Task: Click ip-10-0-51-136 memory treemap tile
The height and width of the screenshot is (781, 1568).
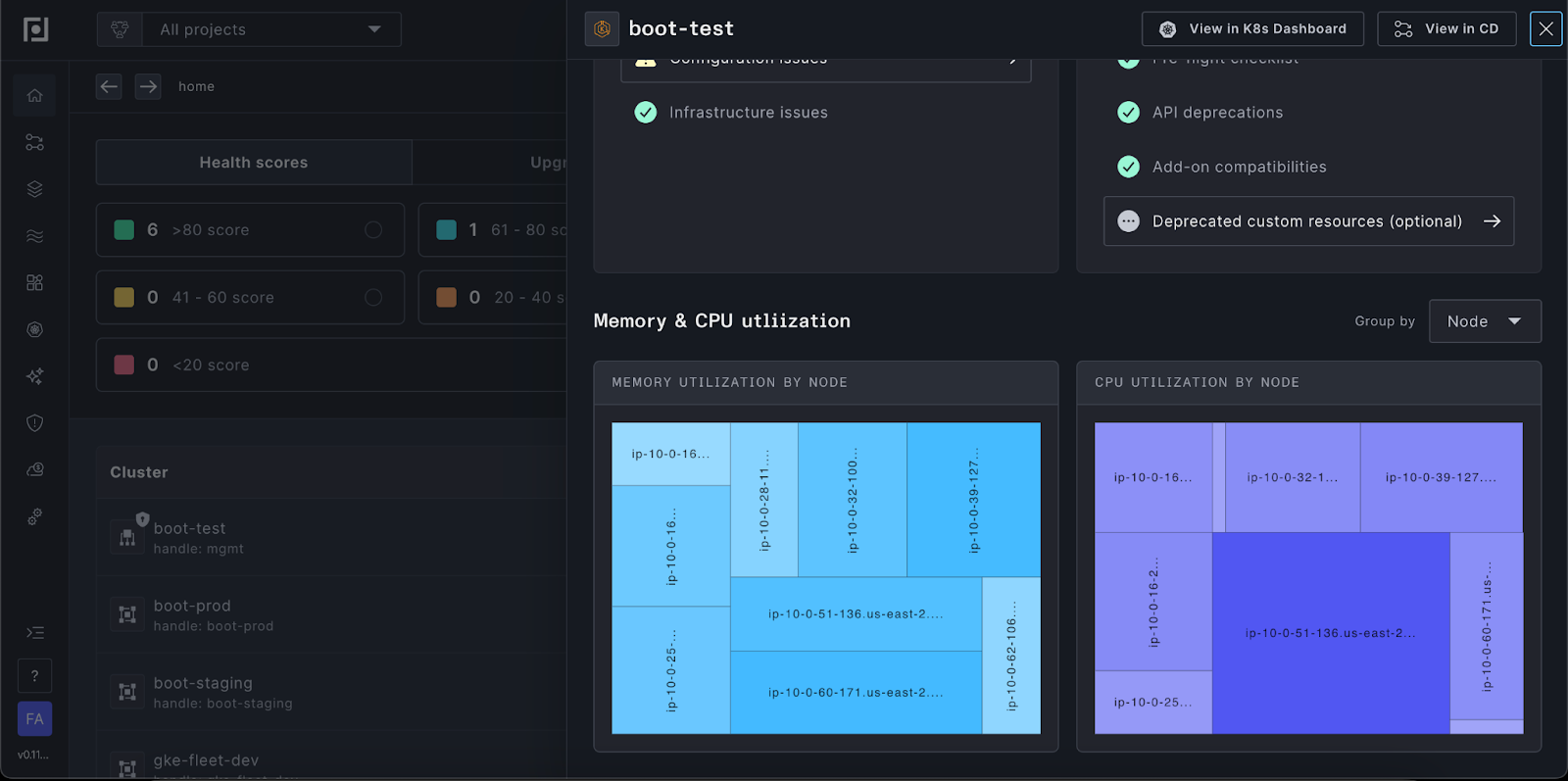Action: tap(856, 614)
